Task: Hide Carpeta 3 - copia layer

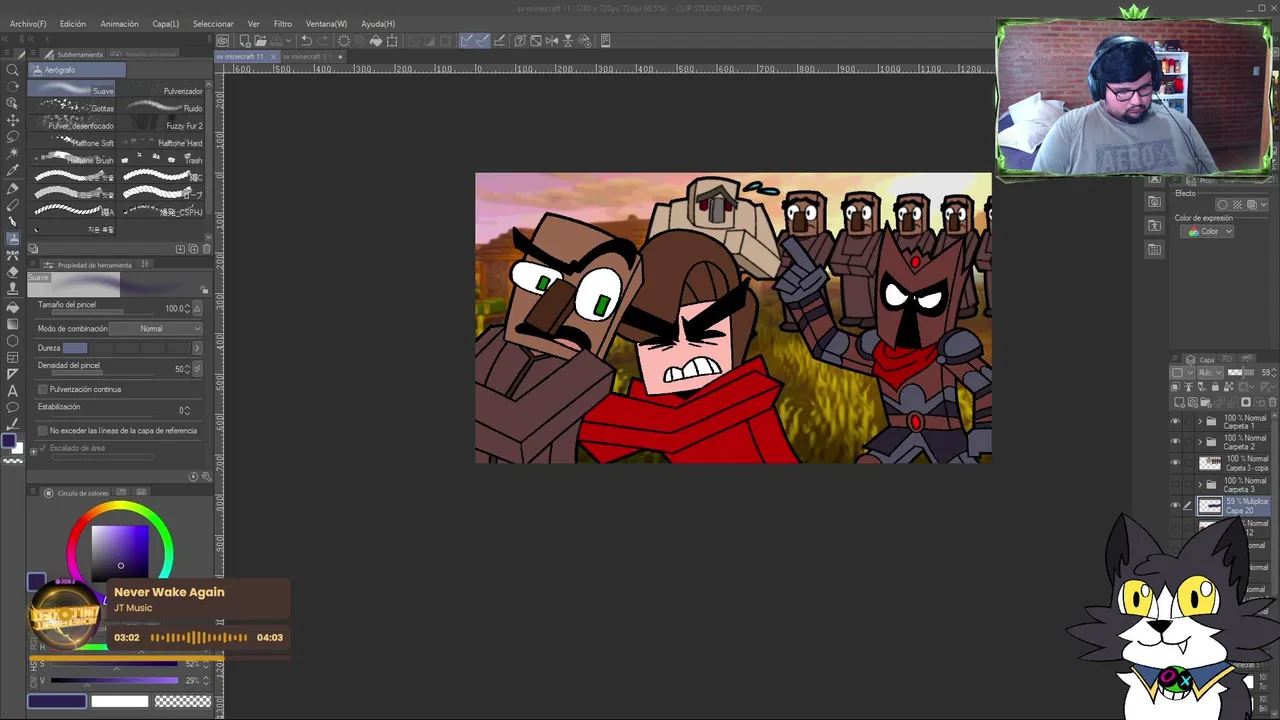Action: click(x=1175, y=462)
